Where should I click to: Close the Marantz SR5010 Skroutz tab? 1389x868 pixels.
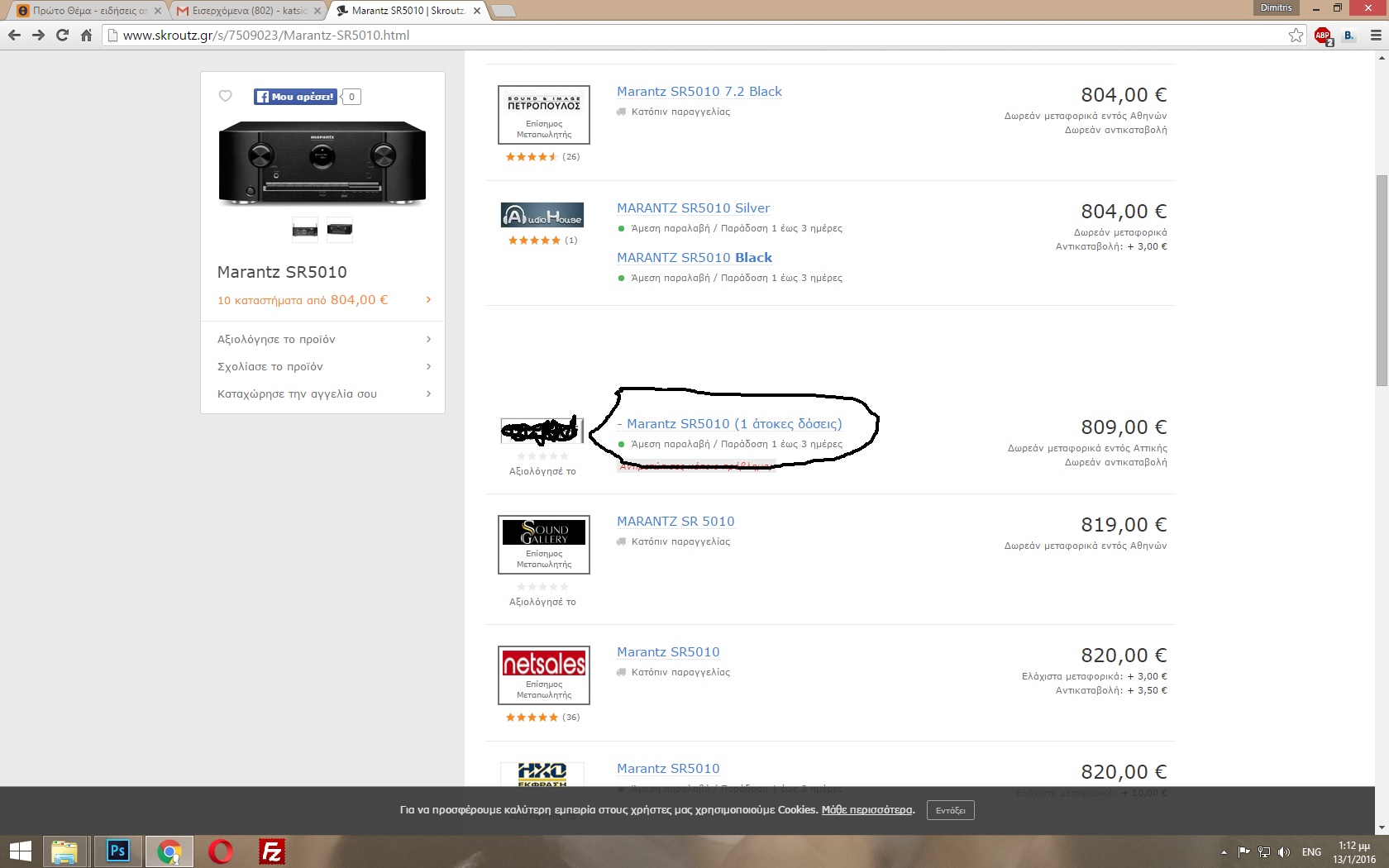pyautogui.click(x=477, y=11)
